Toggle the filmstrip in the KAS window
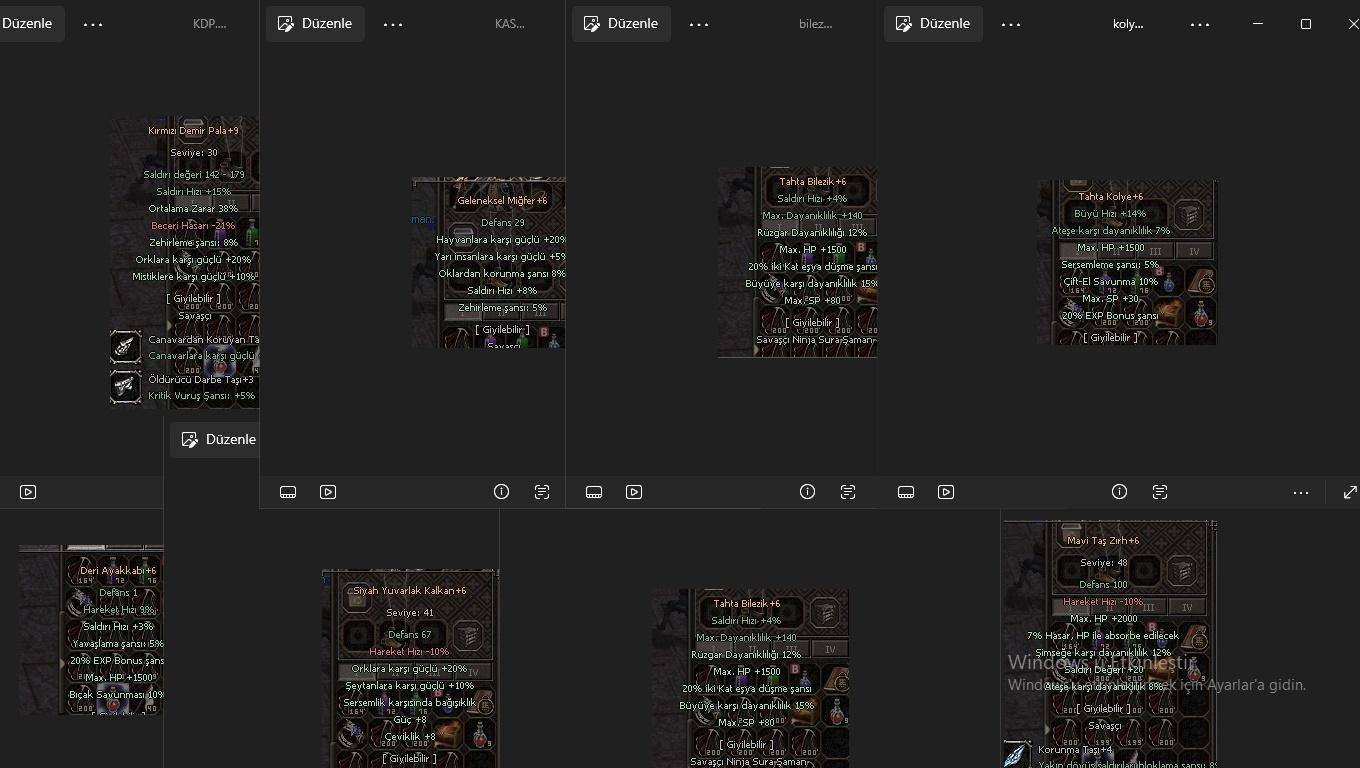 tap(288, 492)
